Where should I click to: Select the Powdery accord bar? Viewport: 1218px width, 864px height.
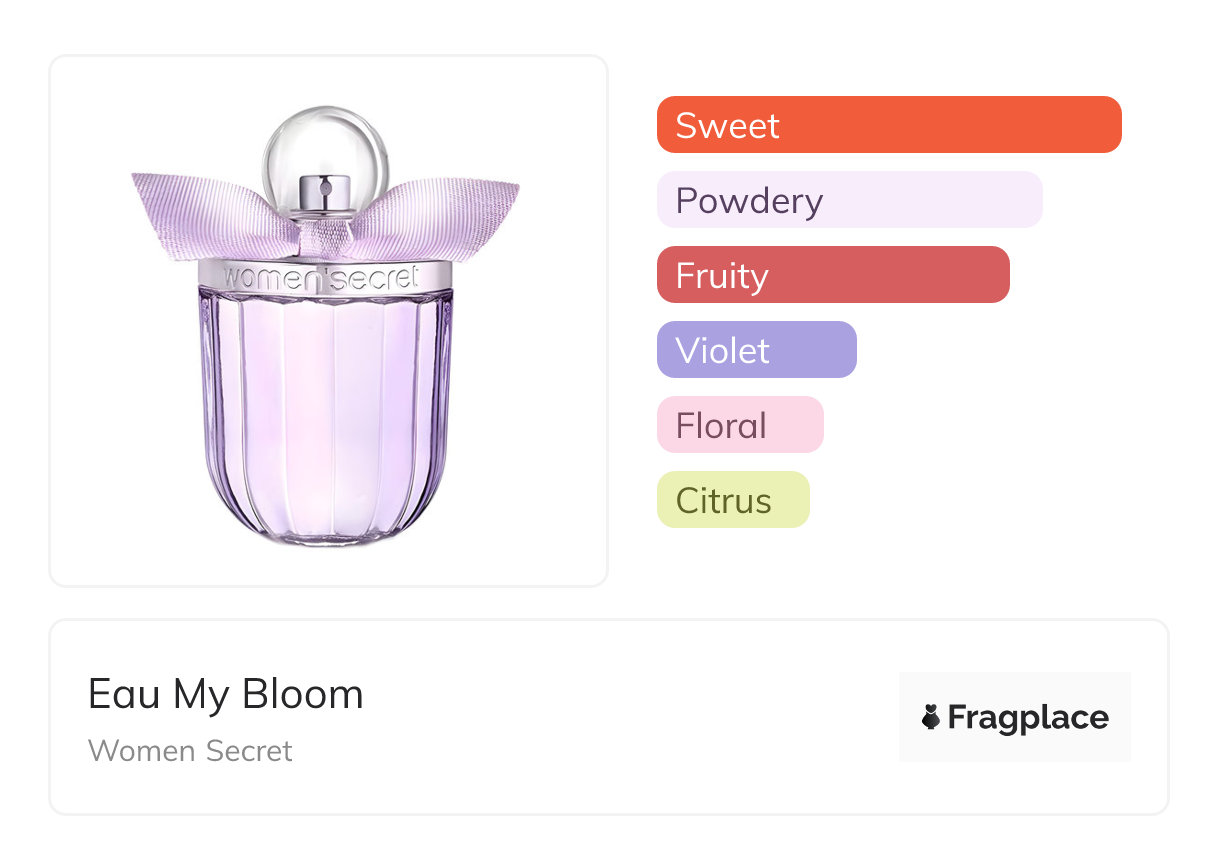(x=849, y=200)
